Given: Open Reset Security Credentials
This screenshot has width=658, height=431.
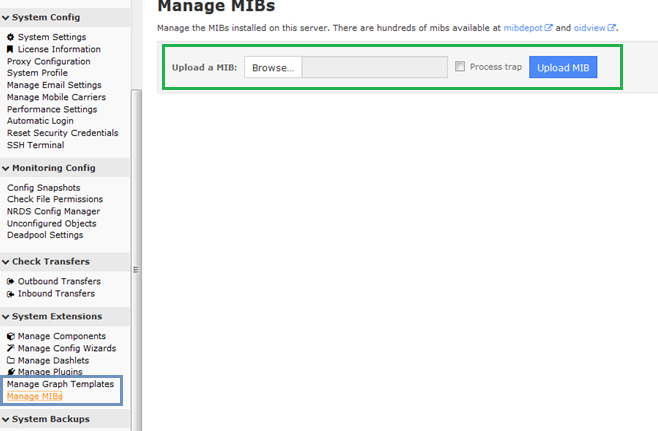Looking at the screenshot, I should tap(63, 133).
